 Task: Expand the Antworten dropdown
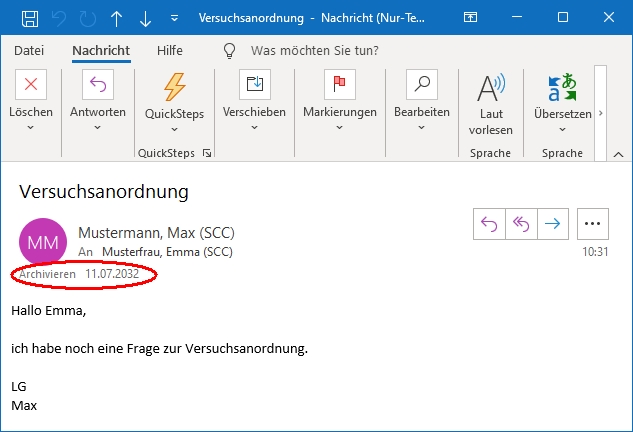(x=97, y=128)
